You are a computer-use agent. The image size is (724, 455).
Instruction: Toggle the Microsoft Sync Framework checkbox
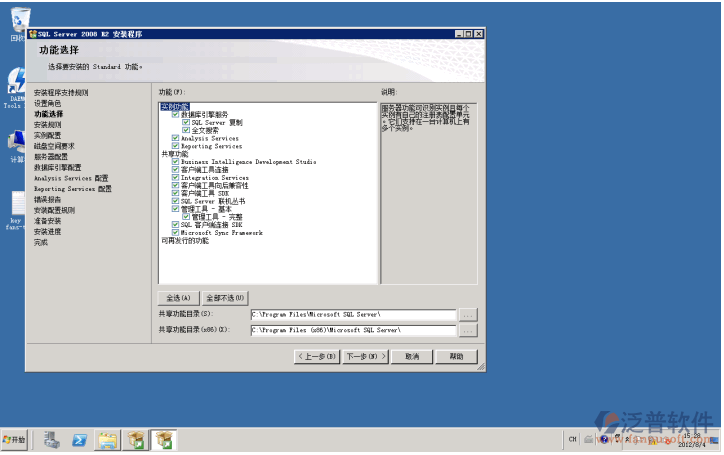pos(176,233)
